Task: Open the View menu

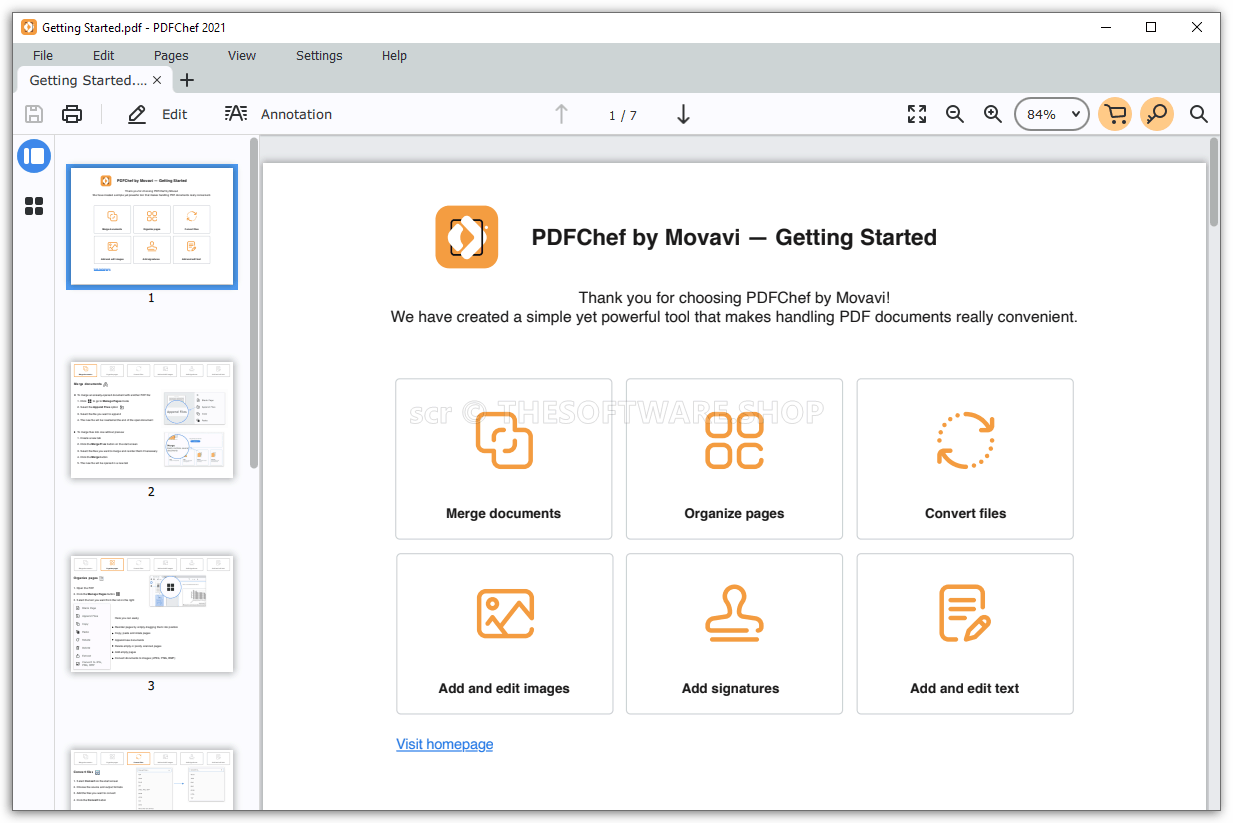Action: pos(242,56)
